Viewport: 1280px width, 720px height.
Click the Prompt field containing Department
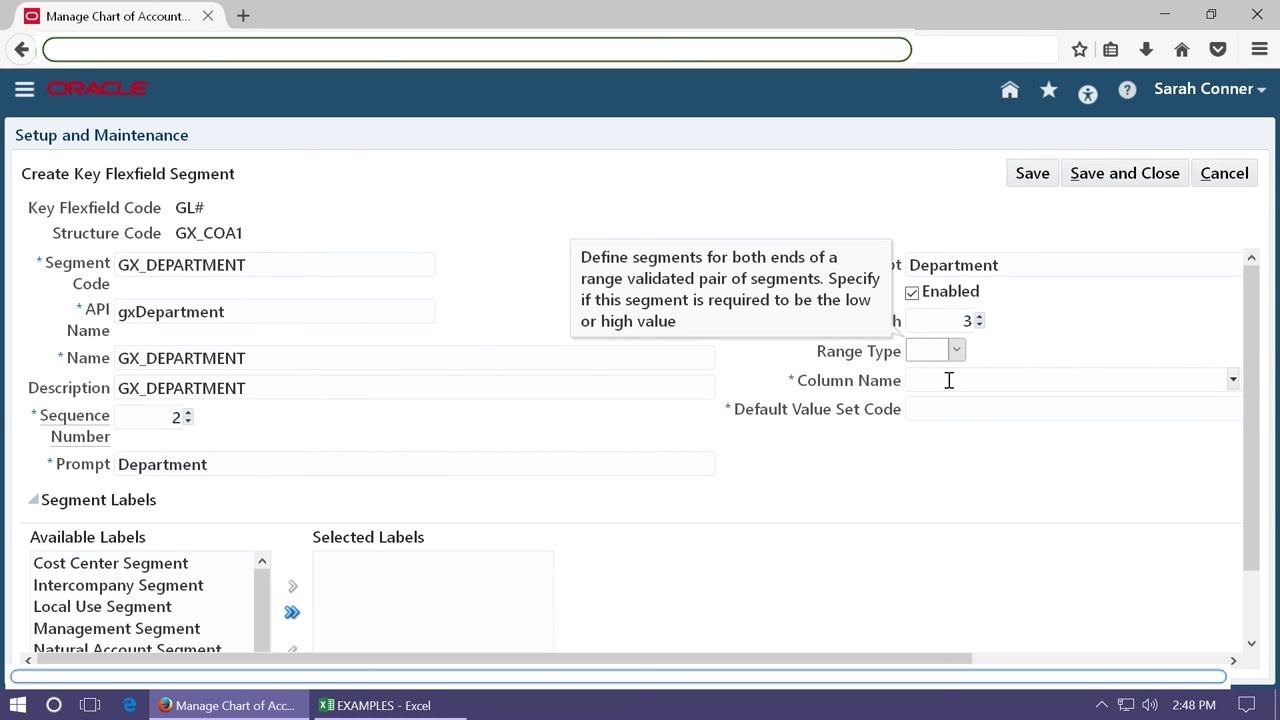pyautogui.click(x=415, y=464)
